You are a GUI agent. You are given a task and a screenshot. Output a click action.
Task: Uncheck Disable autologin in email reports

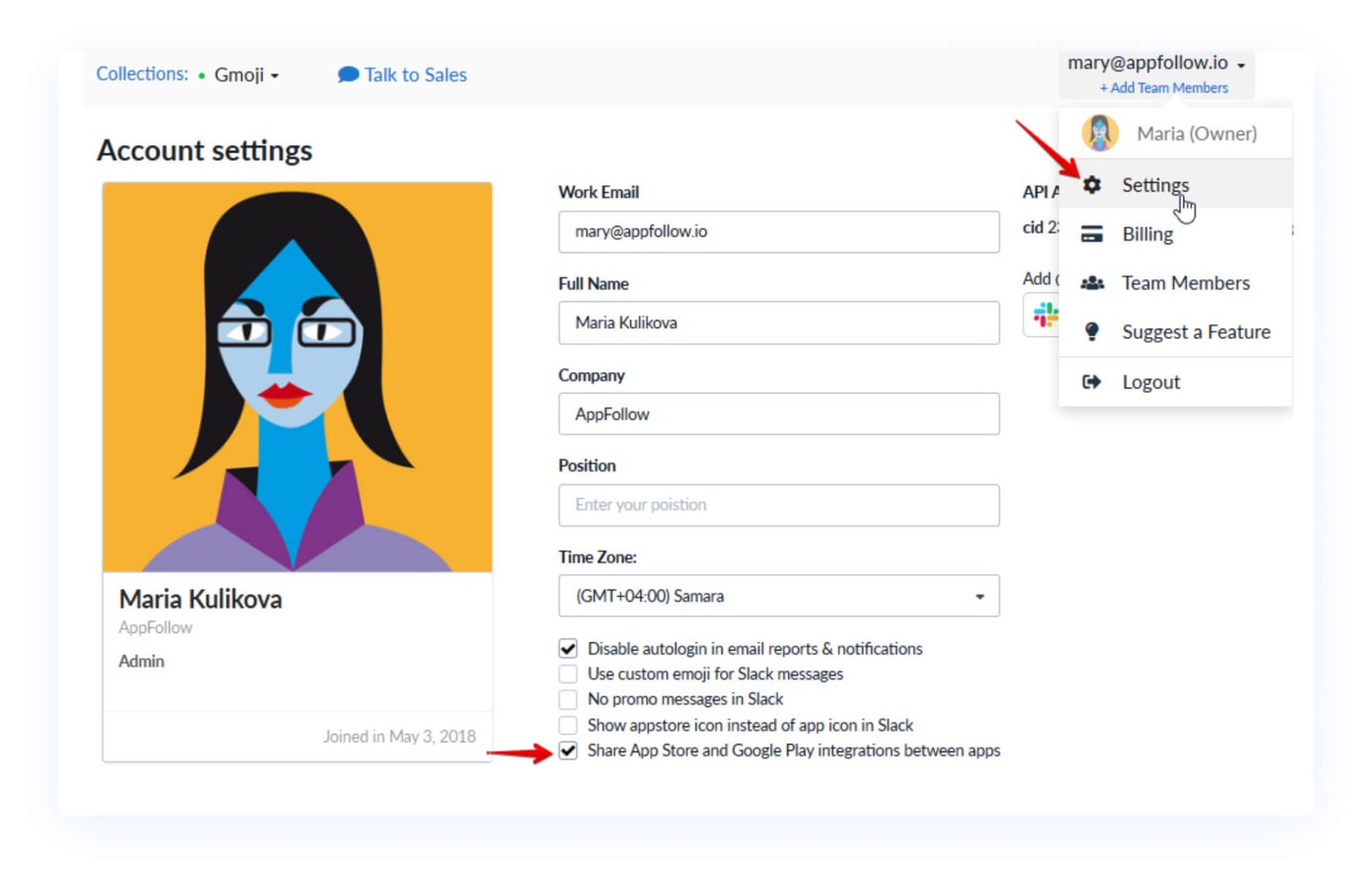(568, 649)
